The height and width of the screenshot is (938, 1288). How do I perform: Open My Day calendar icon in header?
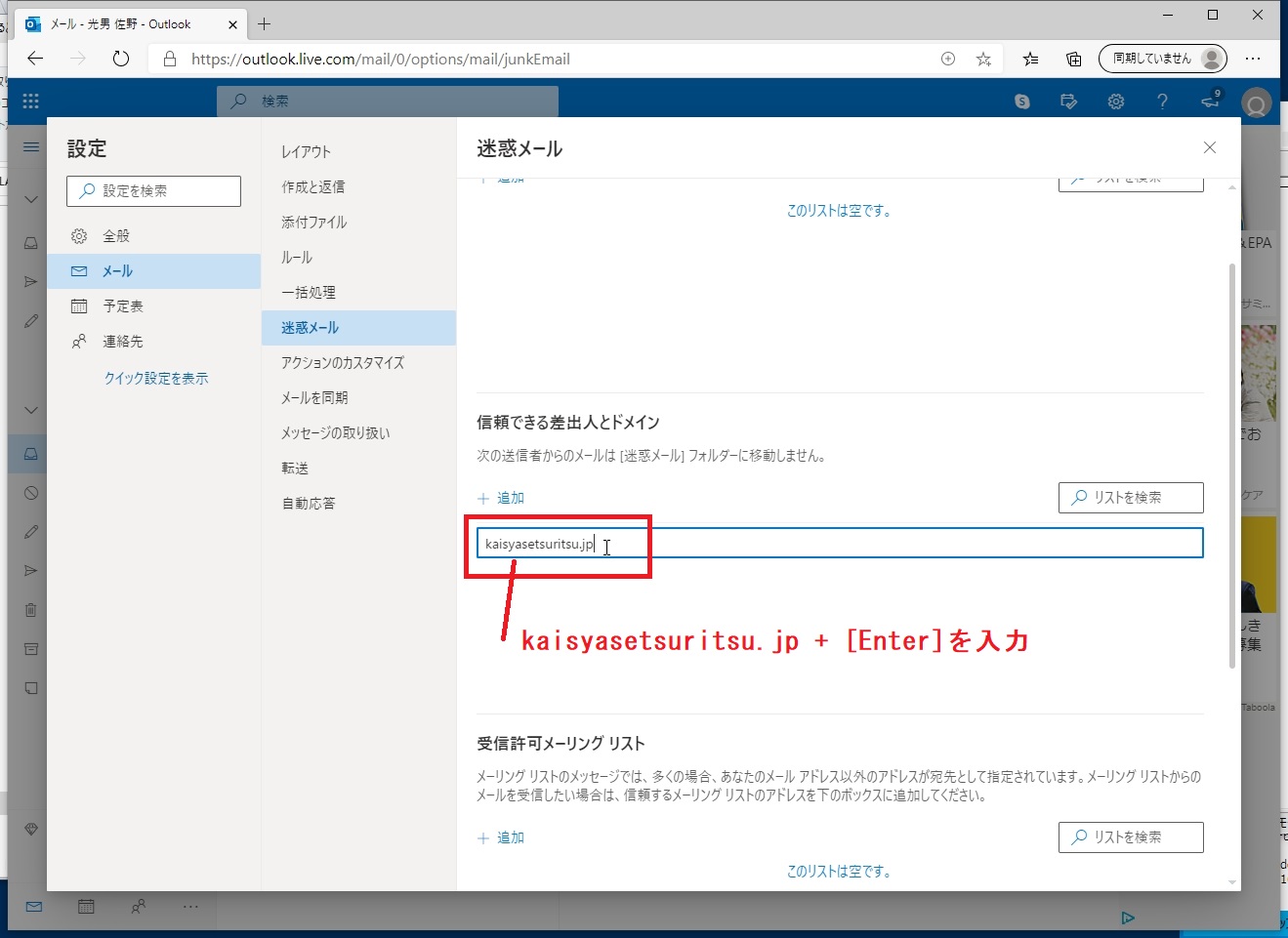click(x=1068, y=101)
